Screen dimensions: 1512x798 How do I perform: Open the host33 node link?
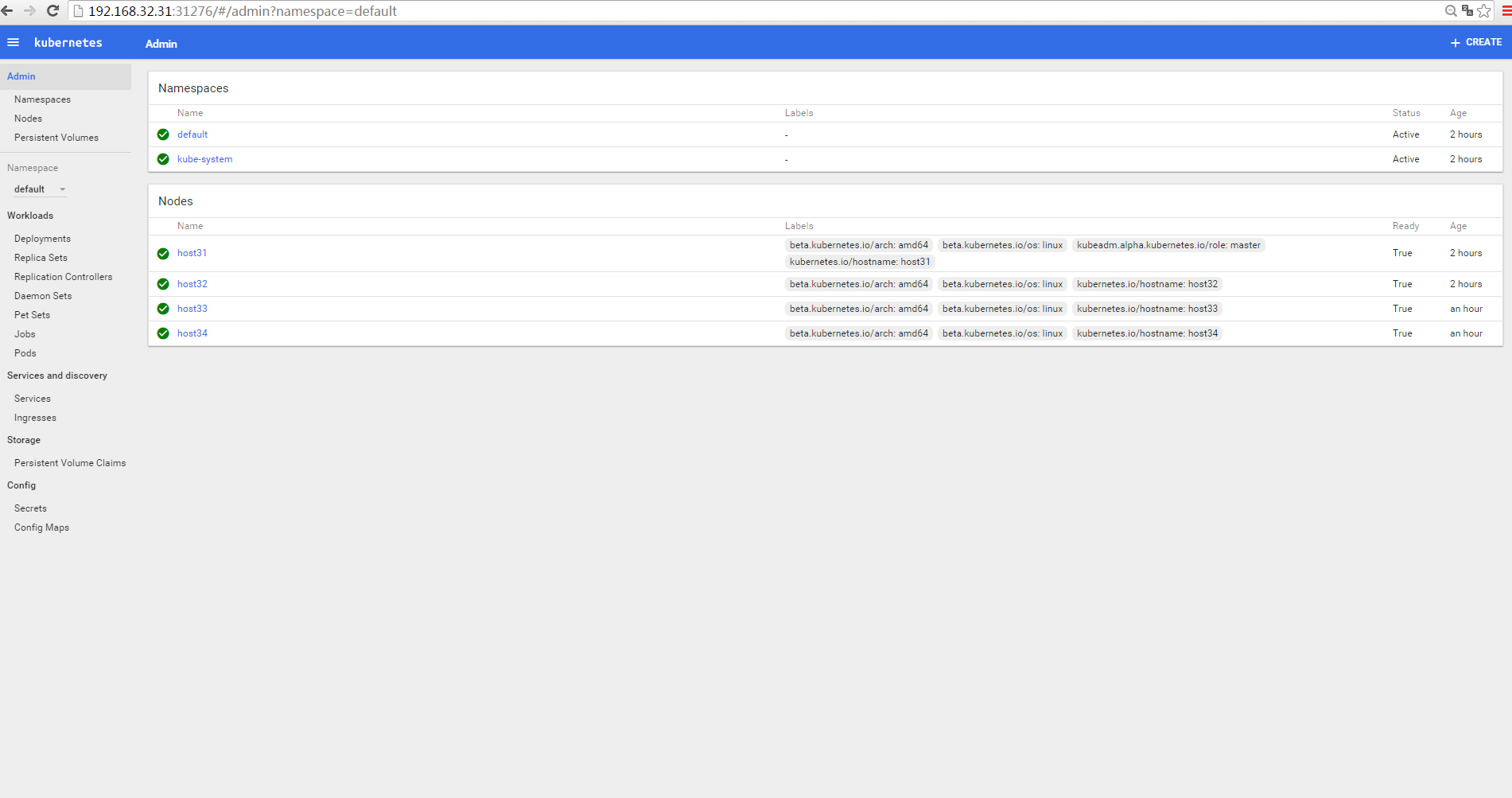192,309
